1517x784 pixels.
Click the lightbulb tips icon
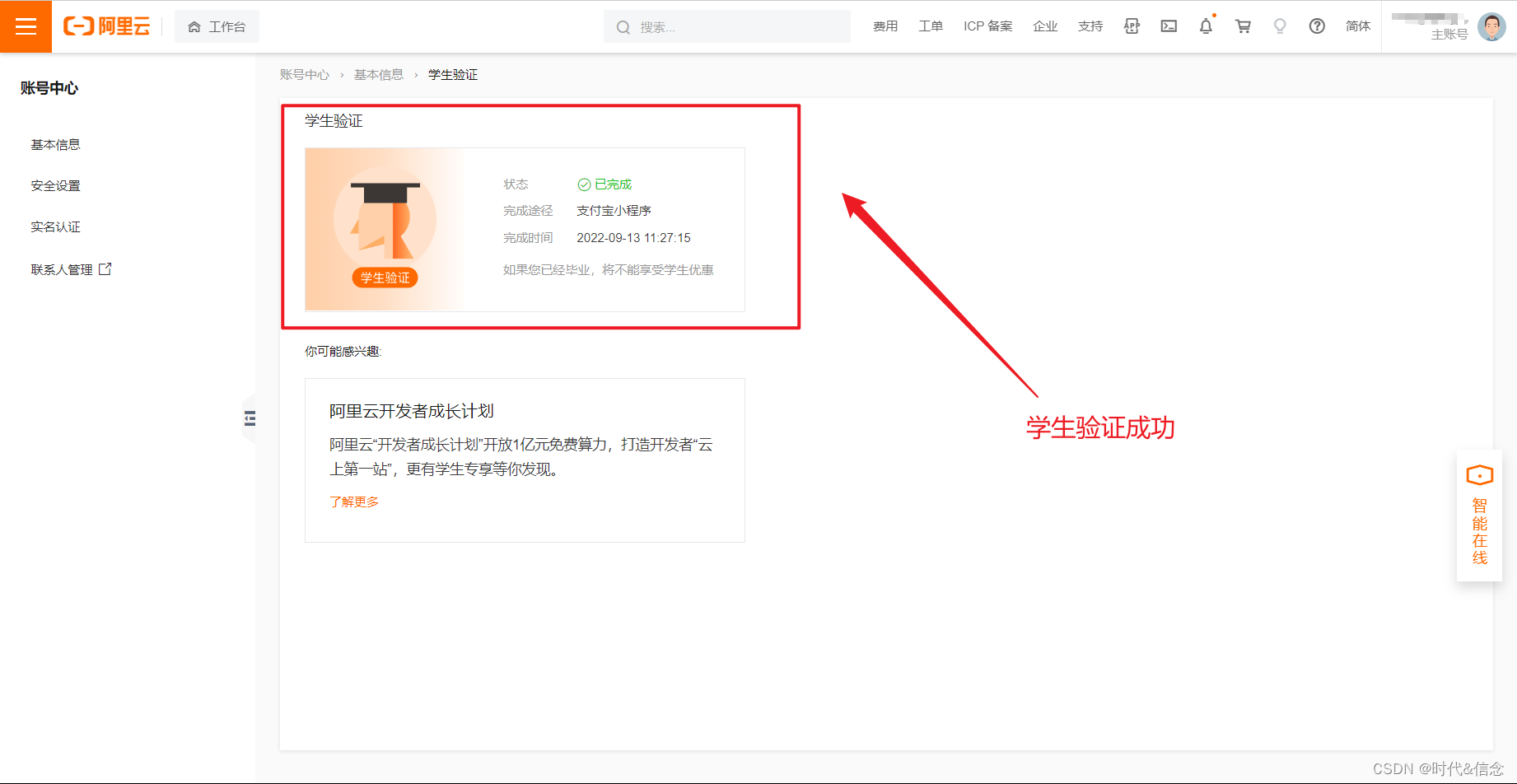[1280, 26]
